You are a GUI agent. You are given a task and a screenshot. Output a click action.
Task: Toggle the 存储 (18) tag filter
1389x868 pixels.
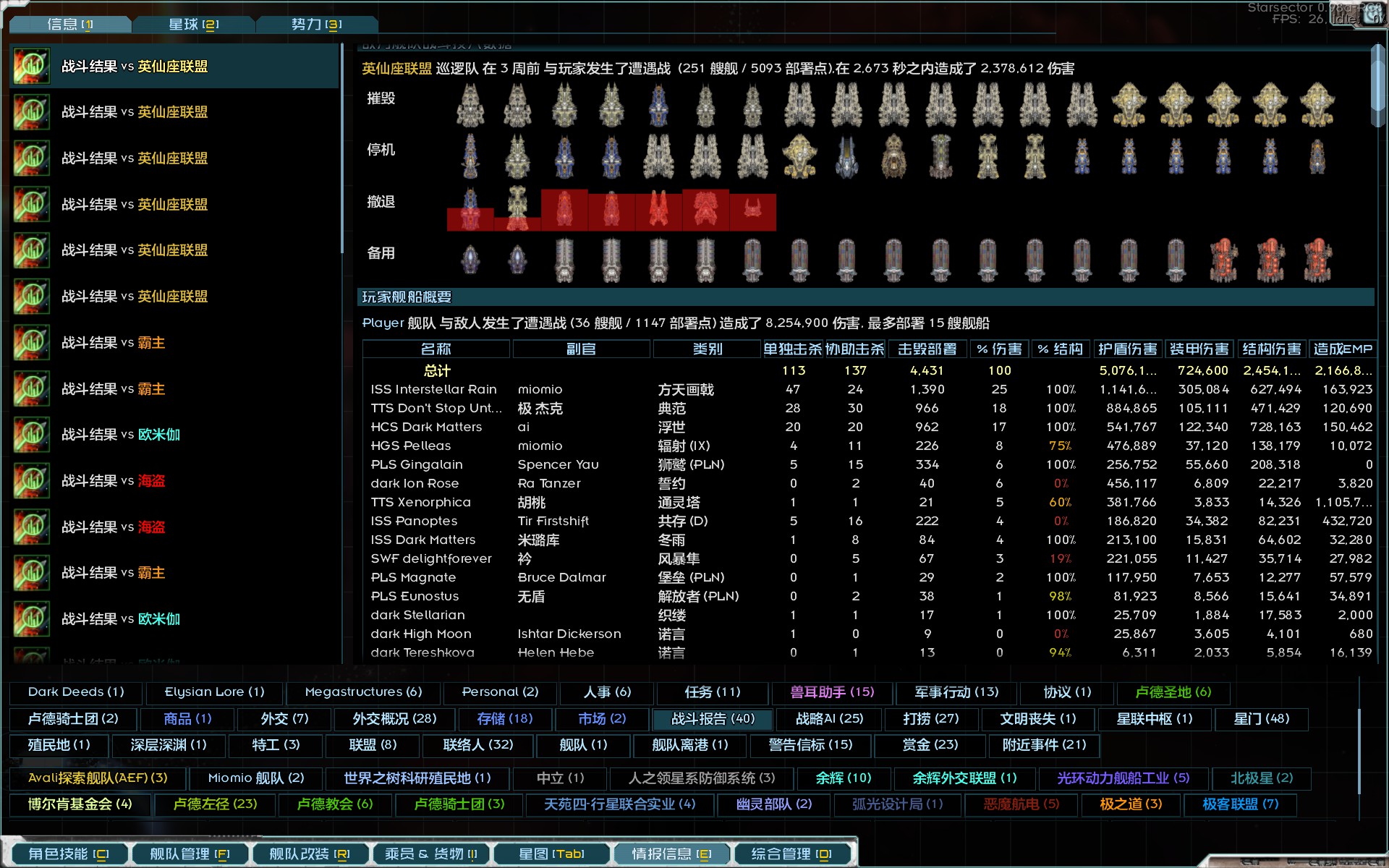coord(505,719)
